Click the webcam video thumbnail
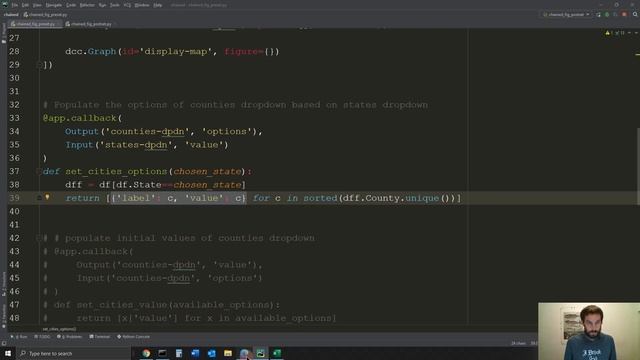 (589, 331)
